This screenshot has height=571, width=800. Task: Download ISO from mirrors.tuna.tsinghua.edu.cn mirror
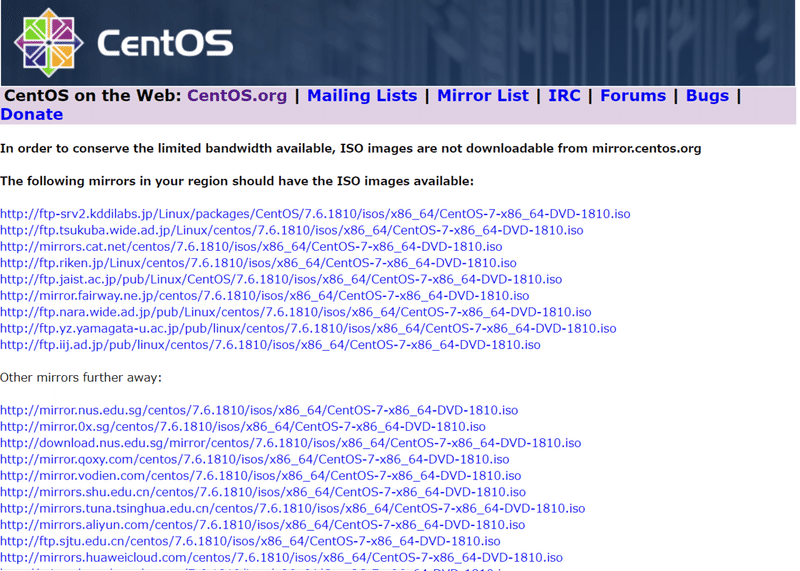tap(292, 508)
